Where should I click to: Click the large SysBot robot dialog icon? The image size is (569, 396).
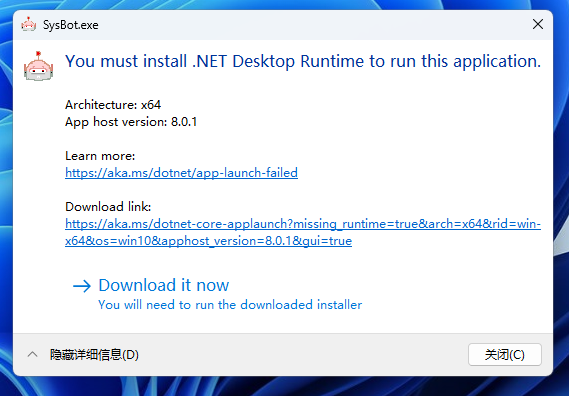click(x=38, y=66)
